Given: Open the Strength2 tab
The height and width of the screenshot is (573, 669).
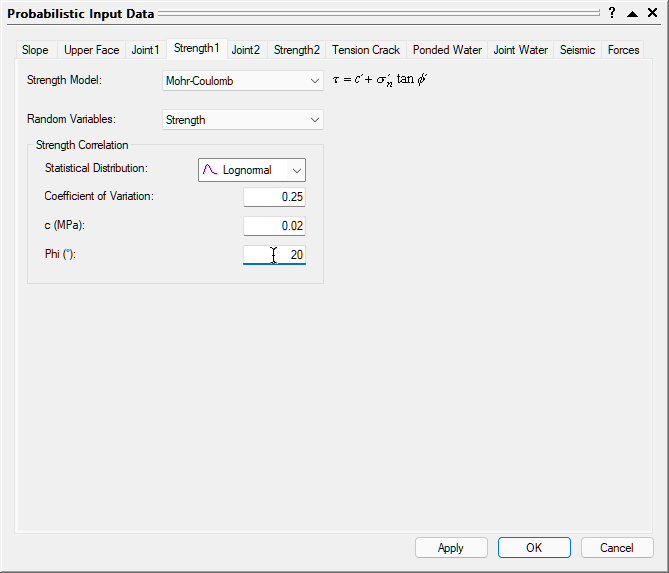Looking at the screenshot, I should coord(297,50).
